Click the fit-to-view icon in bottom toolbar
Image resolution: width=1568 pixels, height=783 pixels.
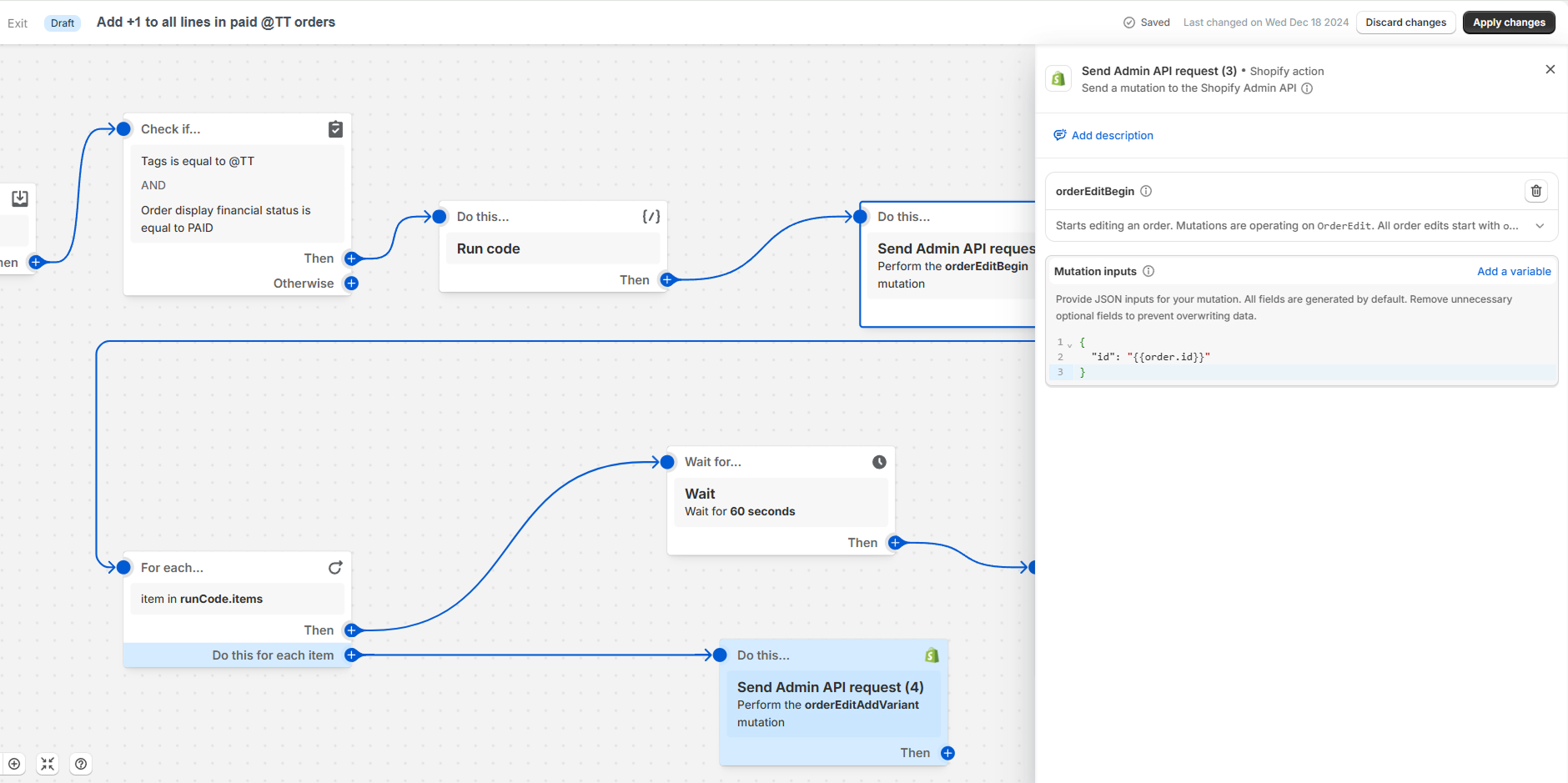[48, 764]
